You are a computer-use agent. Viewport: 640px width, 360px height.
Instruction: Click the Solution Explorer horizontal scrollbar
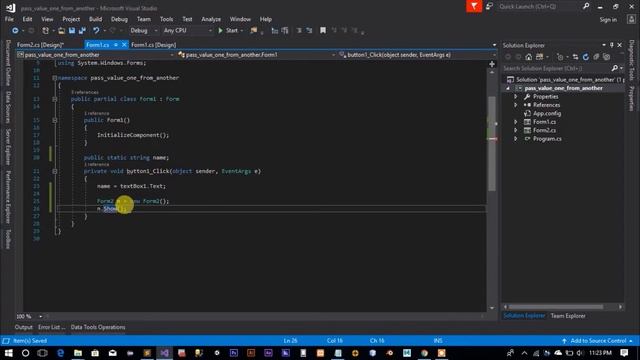click(556, 307)
